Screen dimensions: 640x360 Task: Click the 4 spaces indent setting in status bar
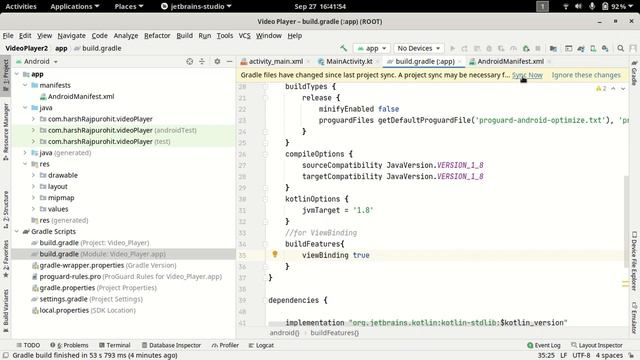click(x=609, y=356)
